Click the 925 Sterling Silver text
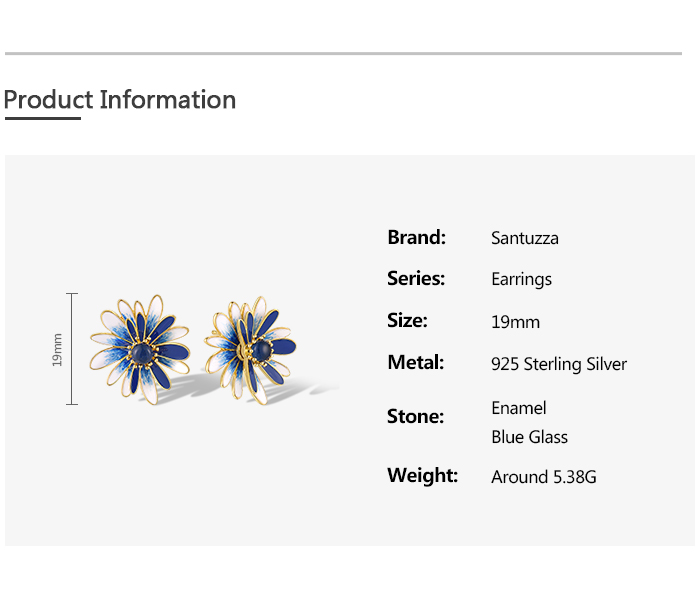This screenshot has width=700, height=596. pos(559,364)
